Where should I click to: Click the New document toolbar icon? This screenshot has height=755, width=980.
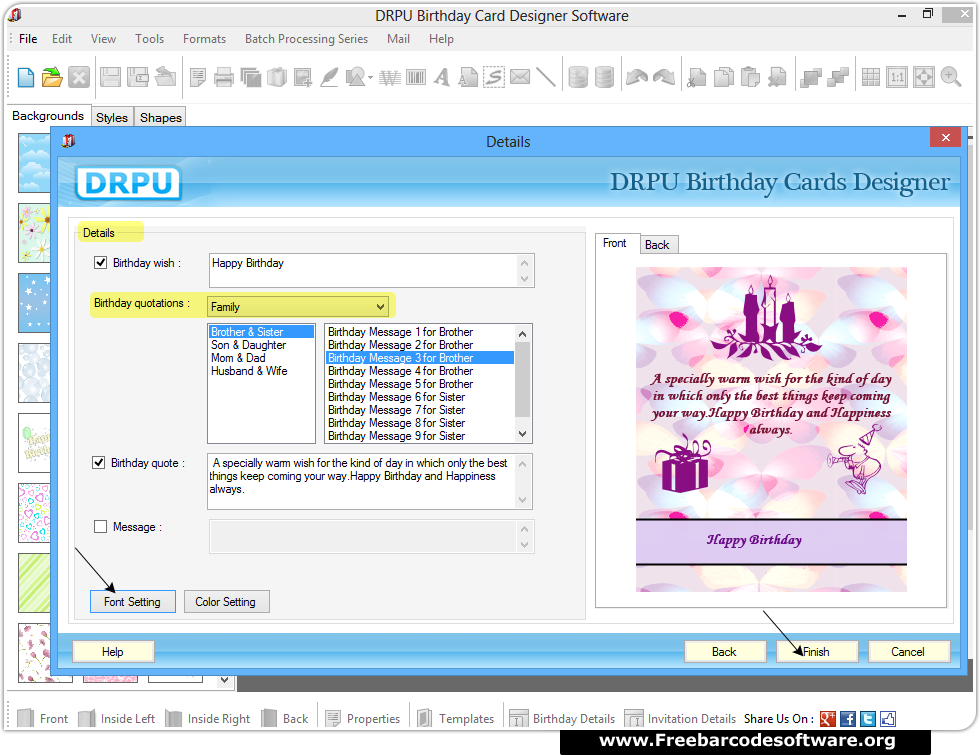(26, 78)
